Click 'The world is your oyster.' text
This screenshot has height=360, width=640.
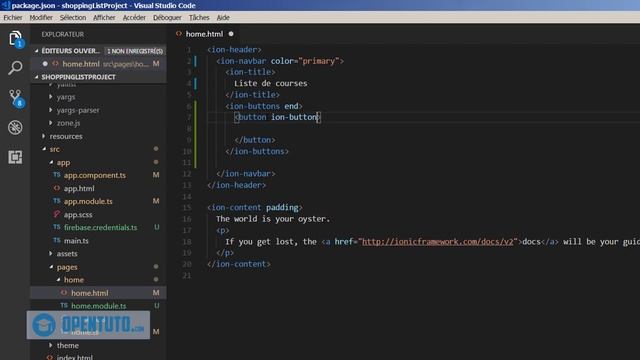pyautogui.click(x=273, y=219)
